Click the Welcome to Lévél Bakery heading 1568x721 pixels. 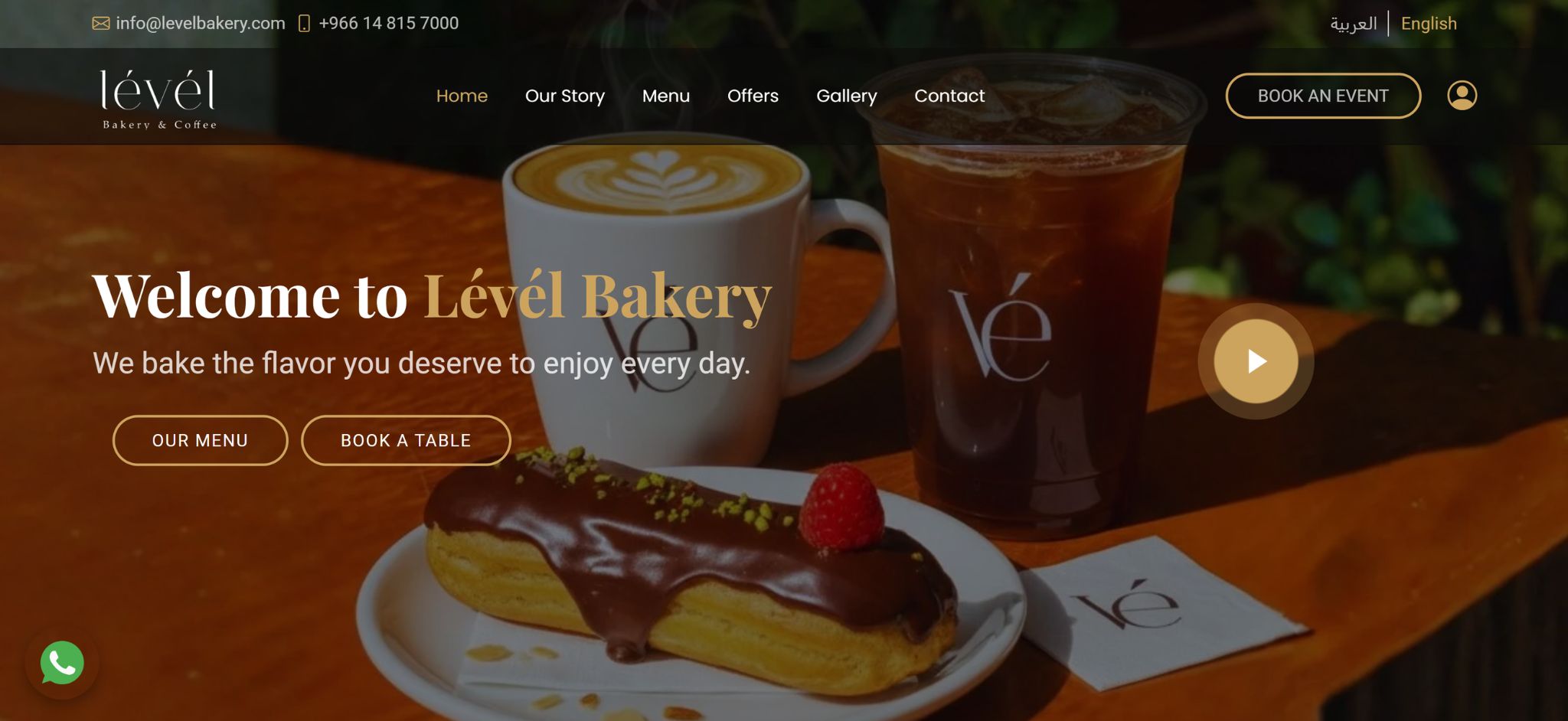pyautogui.click(x=432, y=297)
